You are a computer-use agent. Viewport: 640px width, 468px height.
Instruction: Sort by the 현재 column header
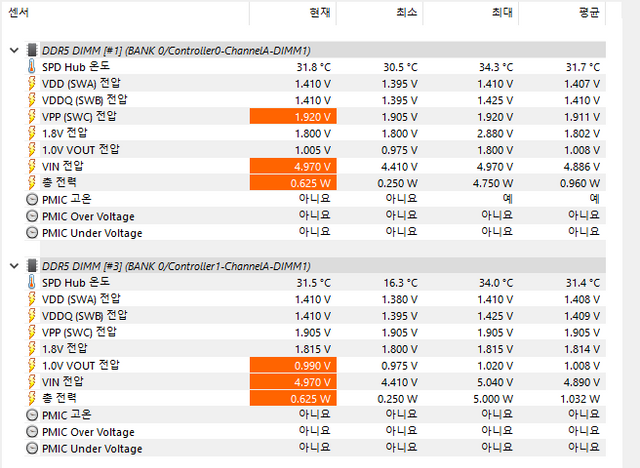[320, 13]
